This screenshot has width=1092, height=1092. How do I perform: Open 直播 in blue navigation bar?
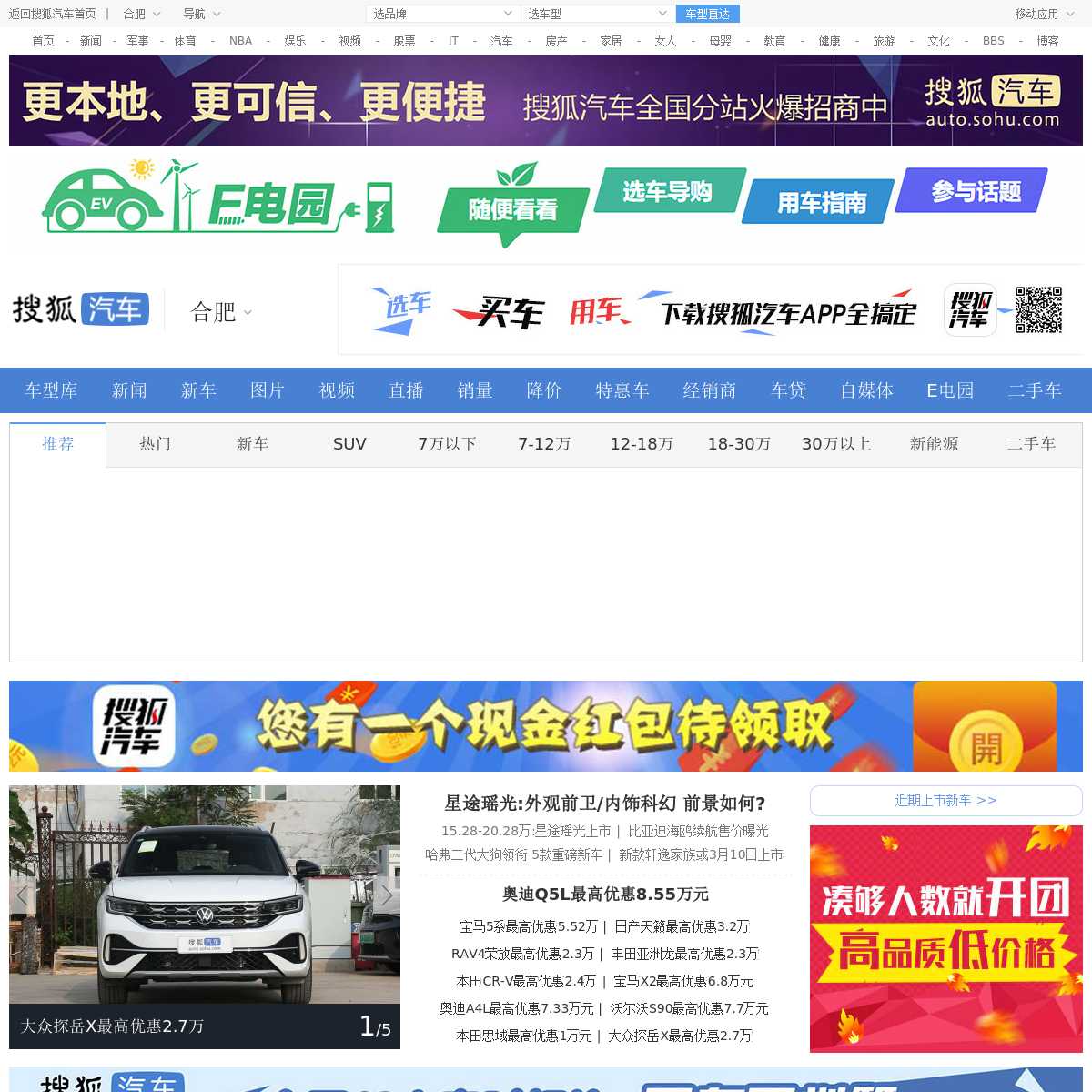pyautogui.click(x=406, y=390)
